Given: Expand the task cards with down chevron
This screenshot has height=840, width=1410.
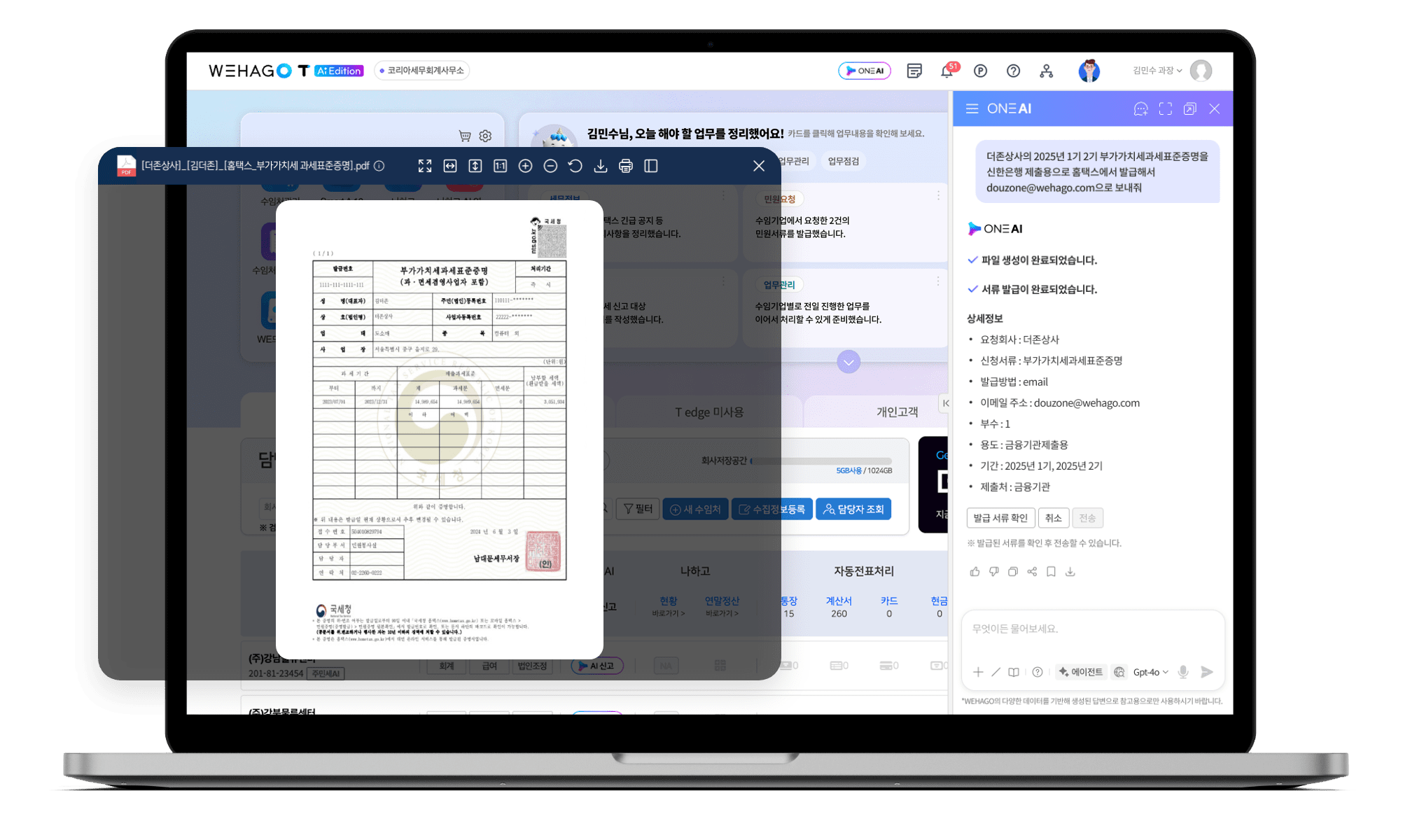Looking at the screenshot, I should pos(849,362).
